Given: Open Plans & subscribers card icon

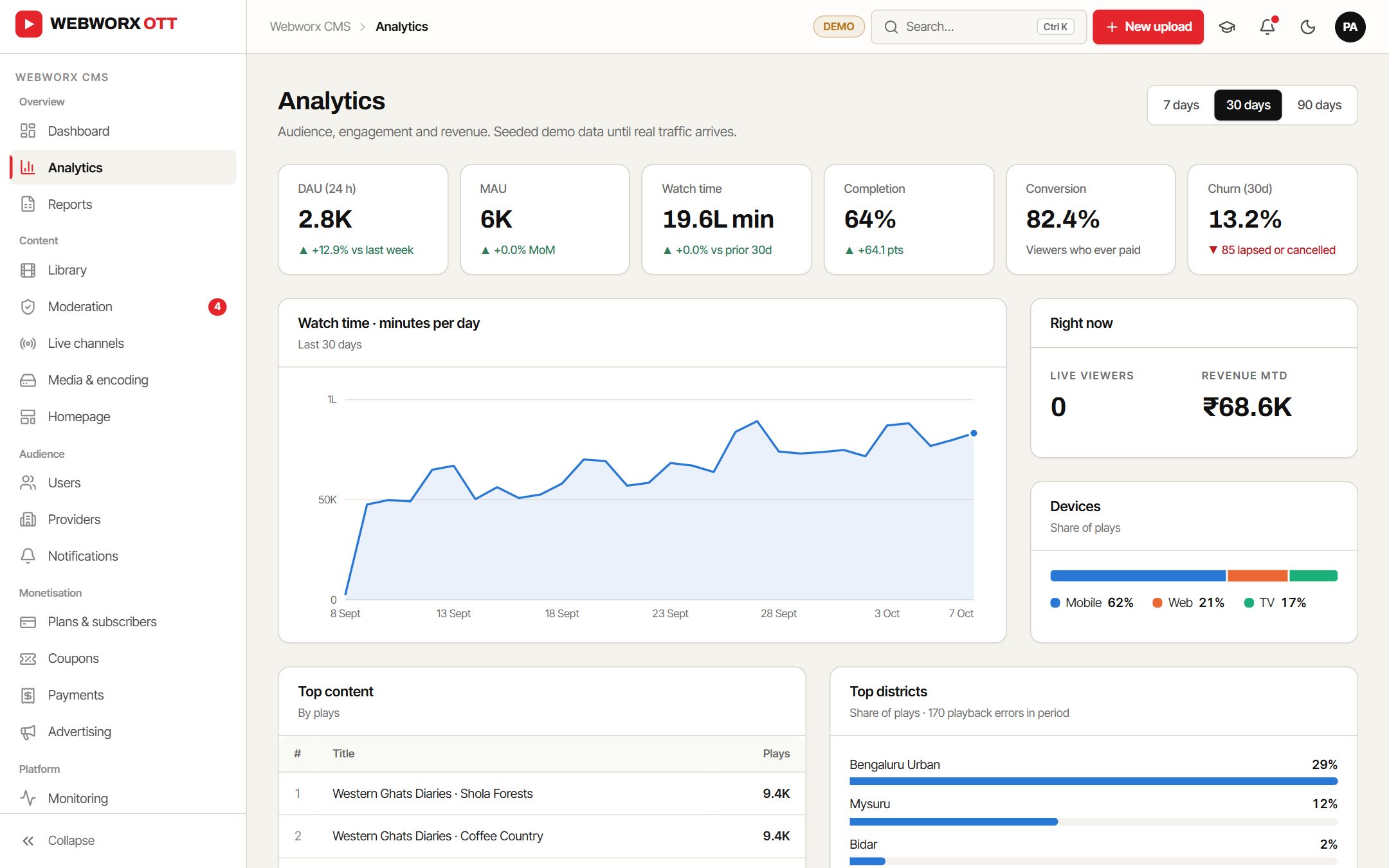Looking at the screenshot, I should (x=28, y=622).
